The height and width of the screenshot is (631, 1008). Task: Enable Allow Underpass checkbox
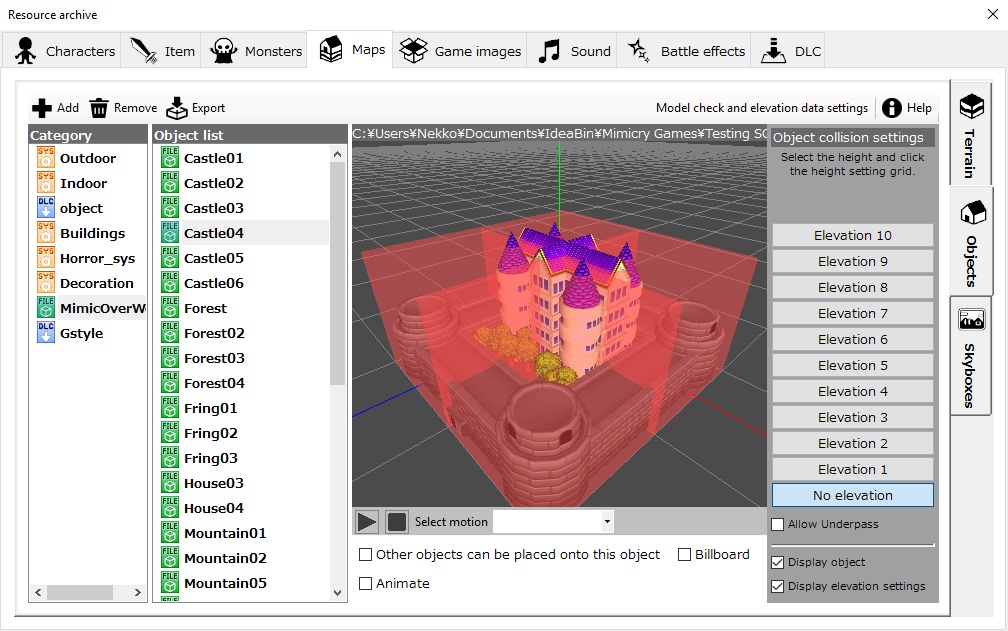(777, 524)
